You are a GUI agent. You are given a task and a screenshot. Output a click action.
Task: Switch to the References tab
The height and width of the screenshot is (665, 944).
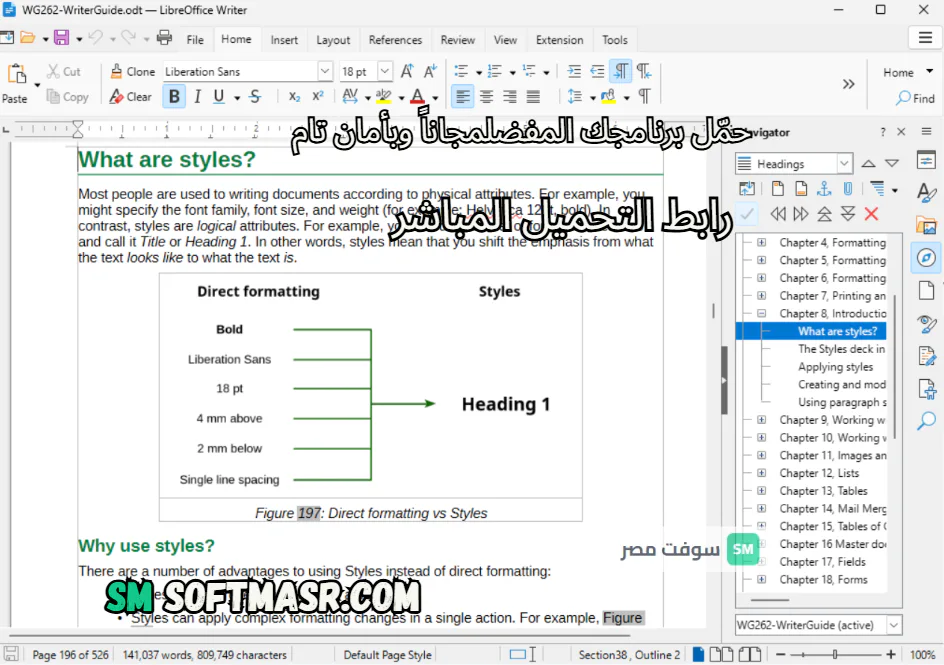(x=395, y=40)
